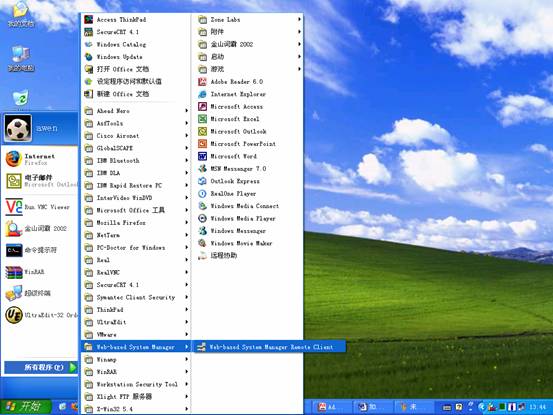Open IBM Rapid Restore PC folder

(x=136, y=185)
